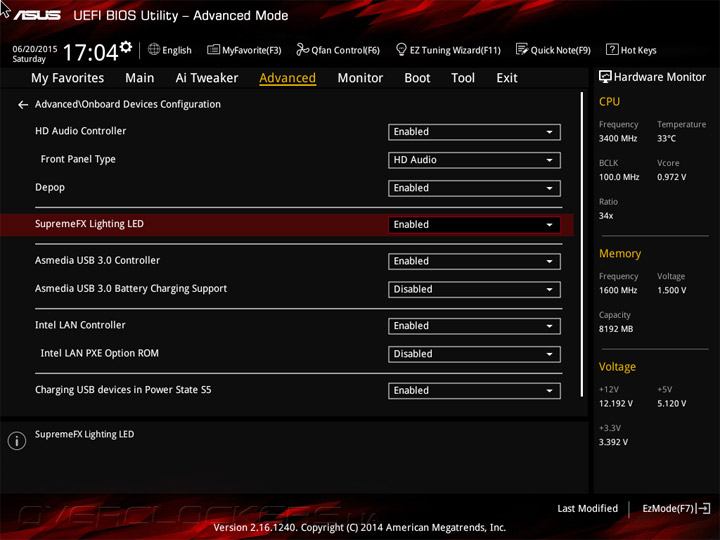The width and height of the screenshot is (720, 540).
Task: Open Quick Note(F9) label
Action: [561, 50]
